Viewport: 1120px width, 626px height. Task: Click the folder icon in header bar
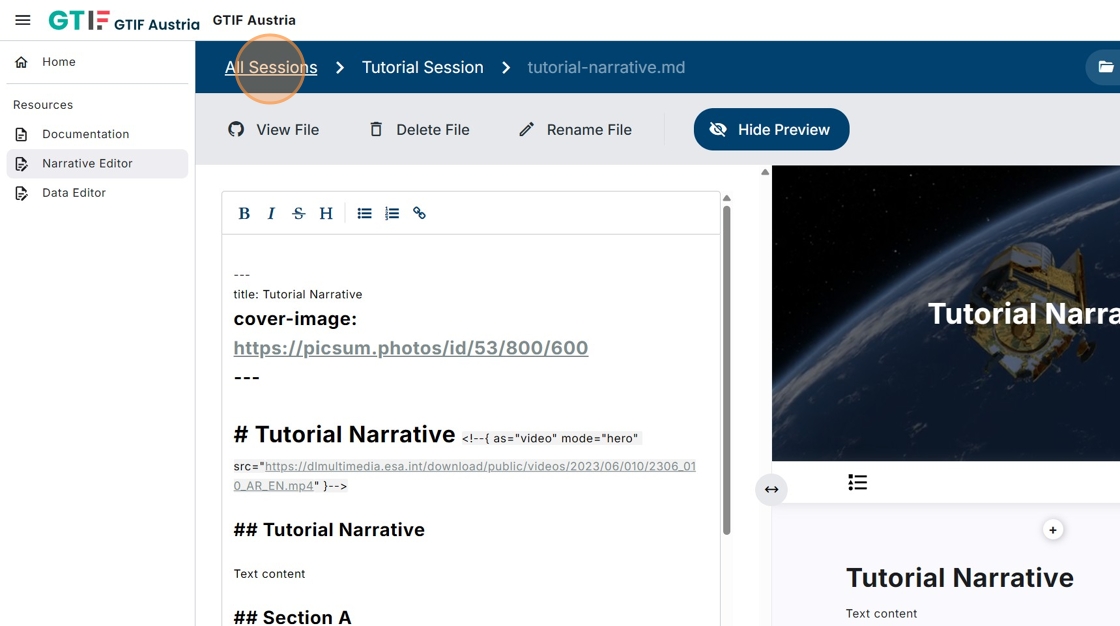click(x=1105, y=67)
